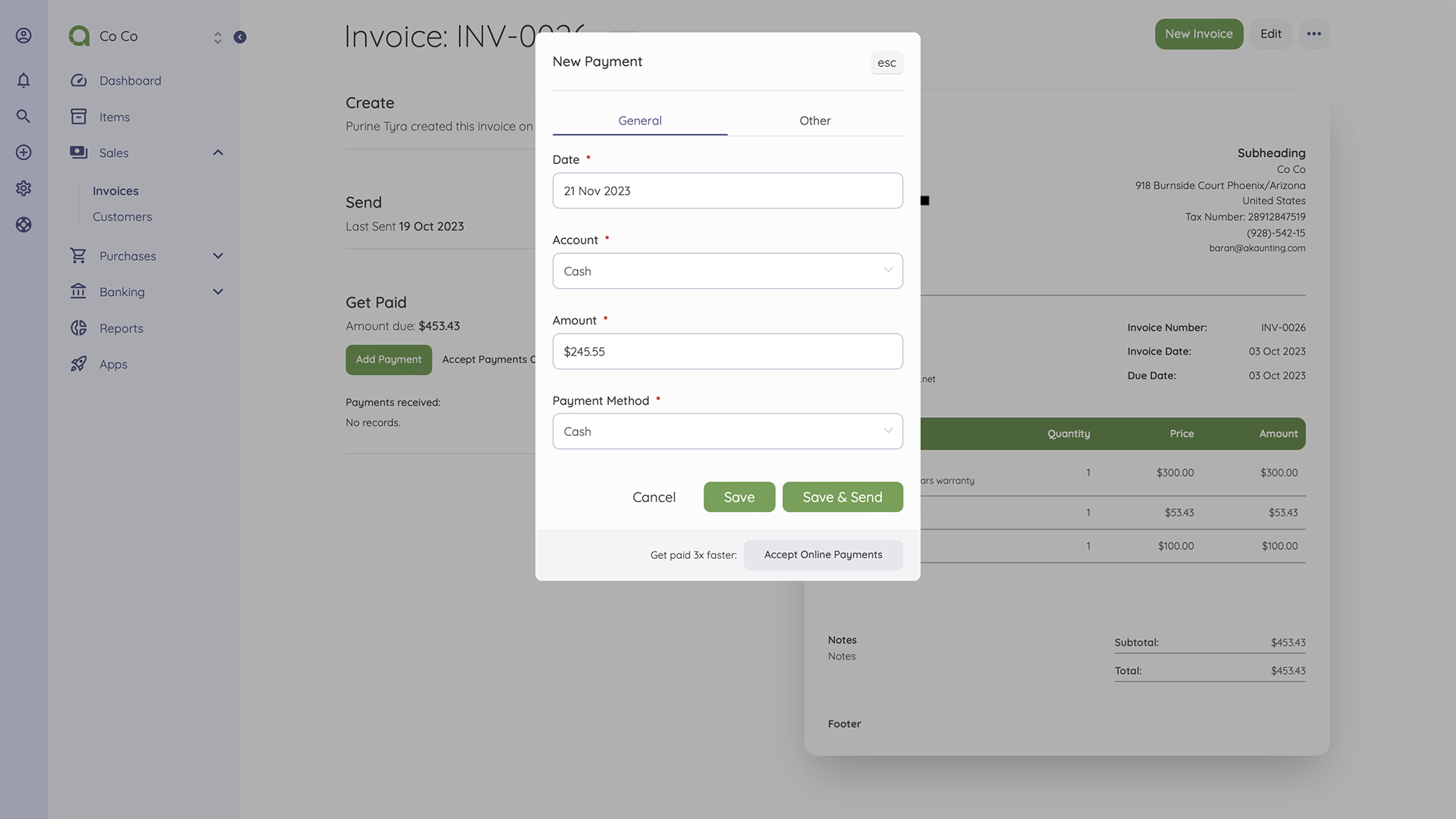This screenshot has width=1456, height=819.
Task: Open the Dashboard icon in sidebar
Action: (x=79, y=80)
